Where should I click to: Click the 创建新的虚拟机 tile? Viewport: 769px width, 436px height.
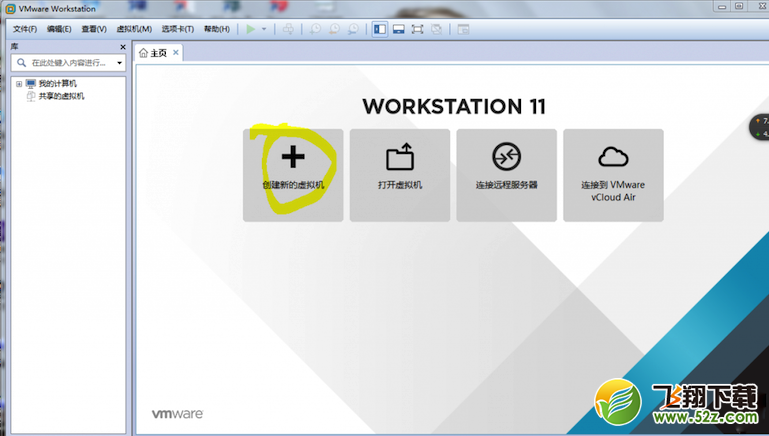[293, 175]
